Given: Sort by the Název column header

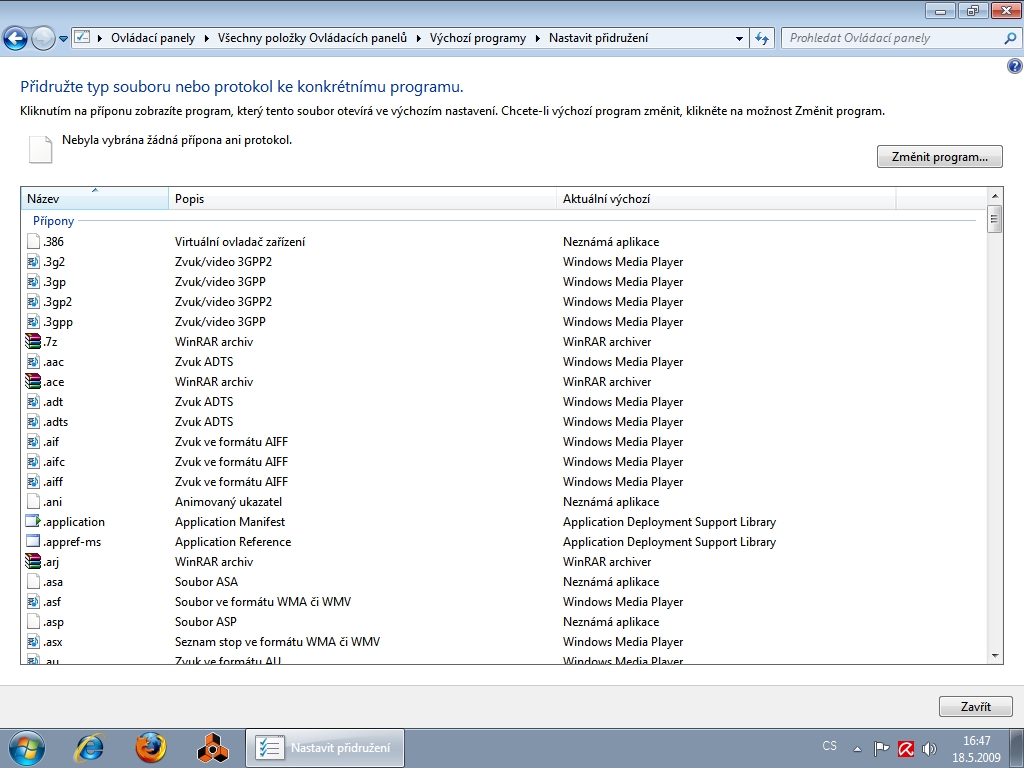Looking at the screenshot, I should 95,199.
